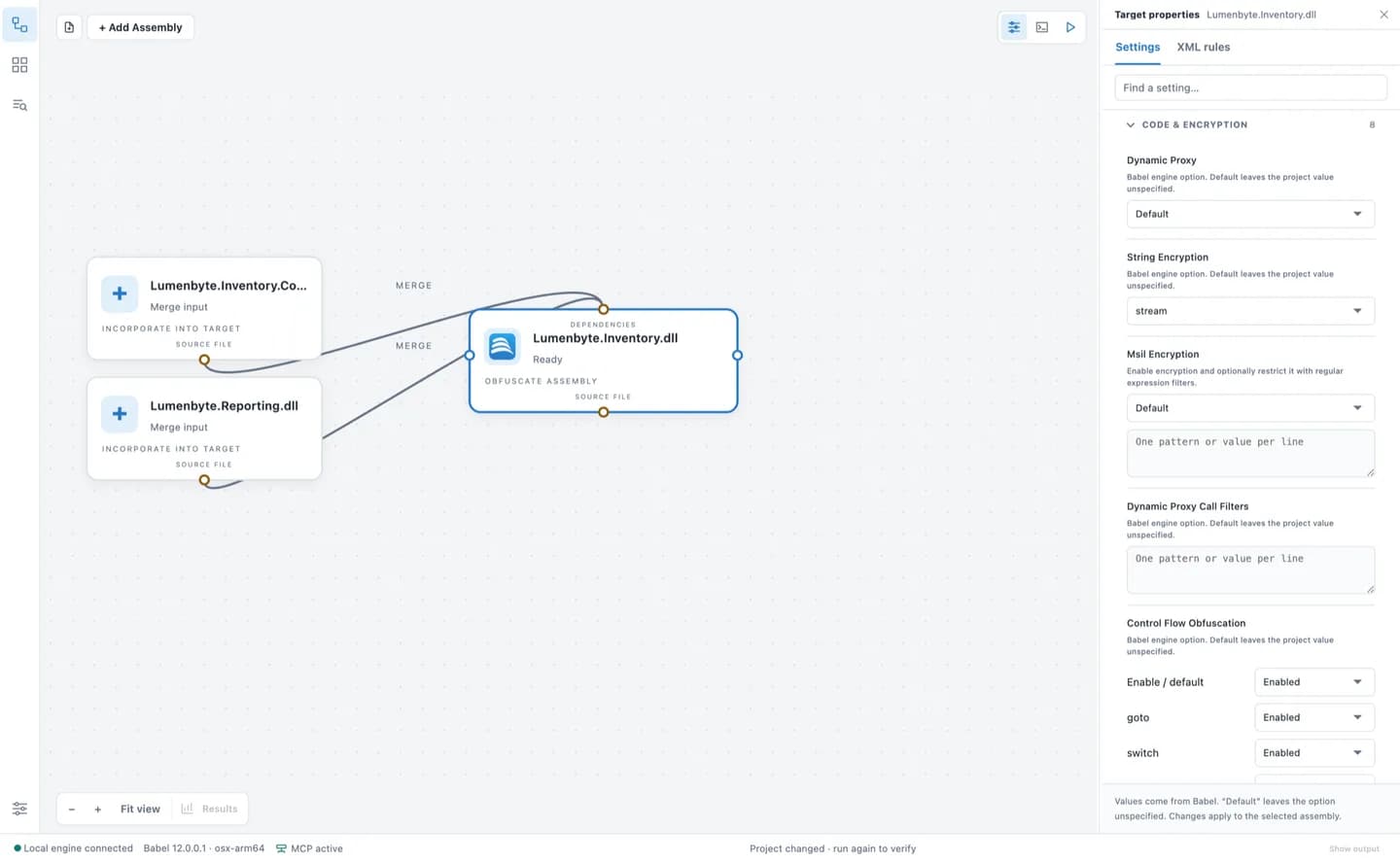Open the Results button

[209, 809]
